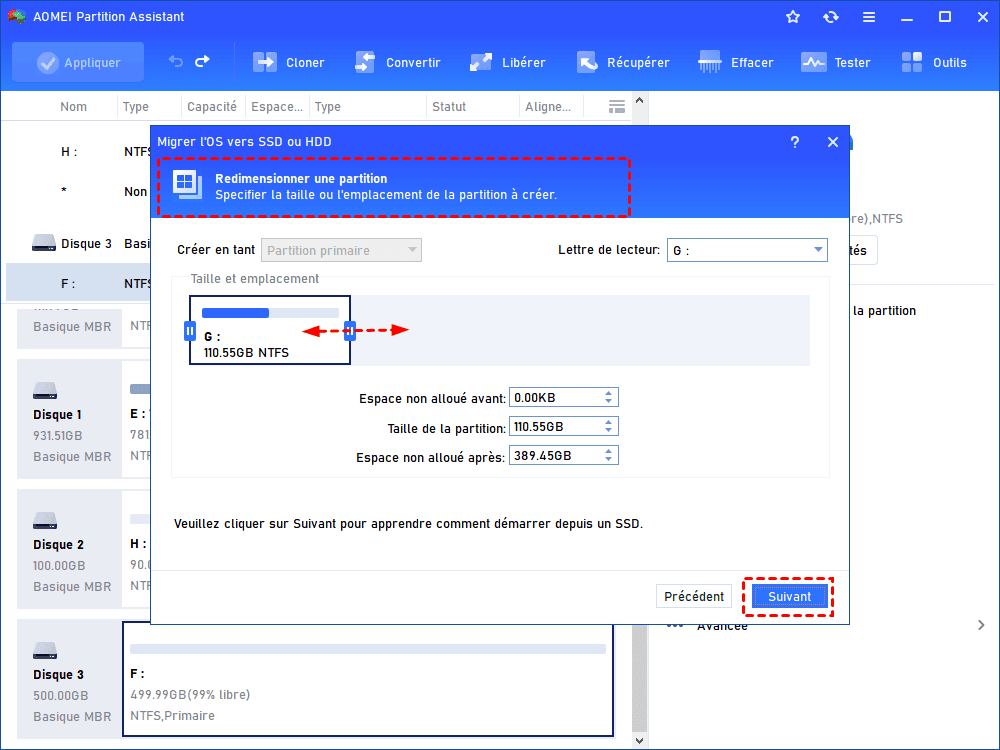Click the scroll down arrow of the list
Screen dimensions: 1000x750
coord(640,740)
